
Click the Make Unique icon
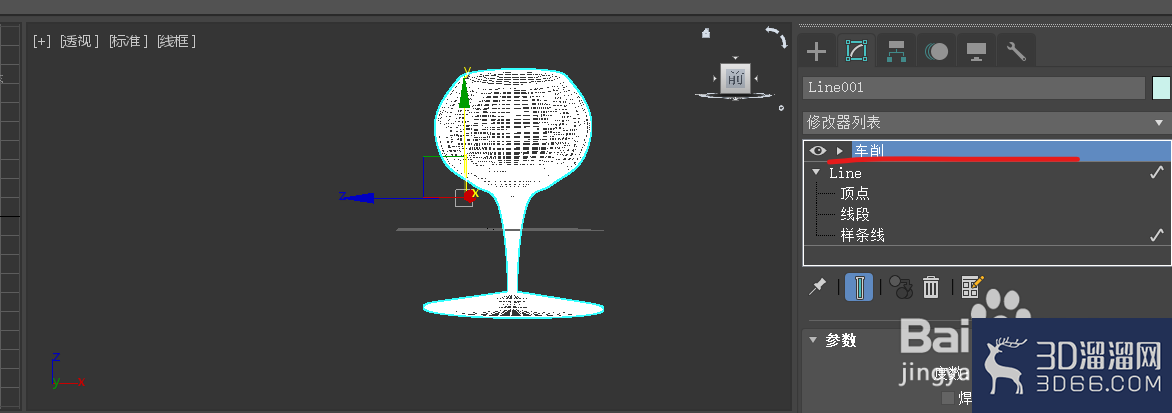pyautogui.click(x=901, y=287)
